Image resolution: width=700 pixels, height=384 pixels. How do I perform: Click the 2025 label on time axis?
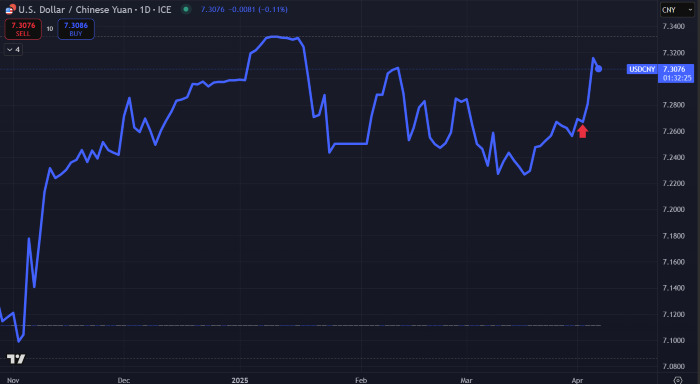click(240, 380)
